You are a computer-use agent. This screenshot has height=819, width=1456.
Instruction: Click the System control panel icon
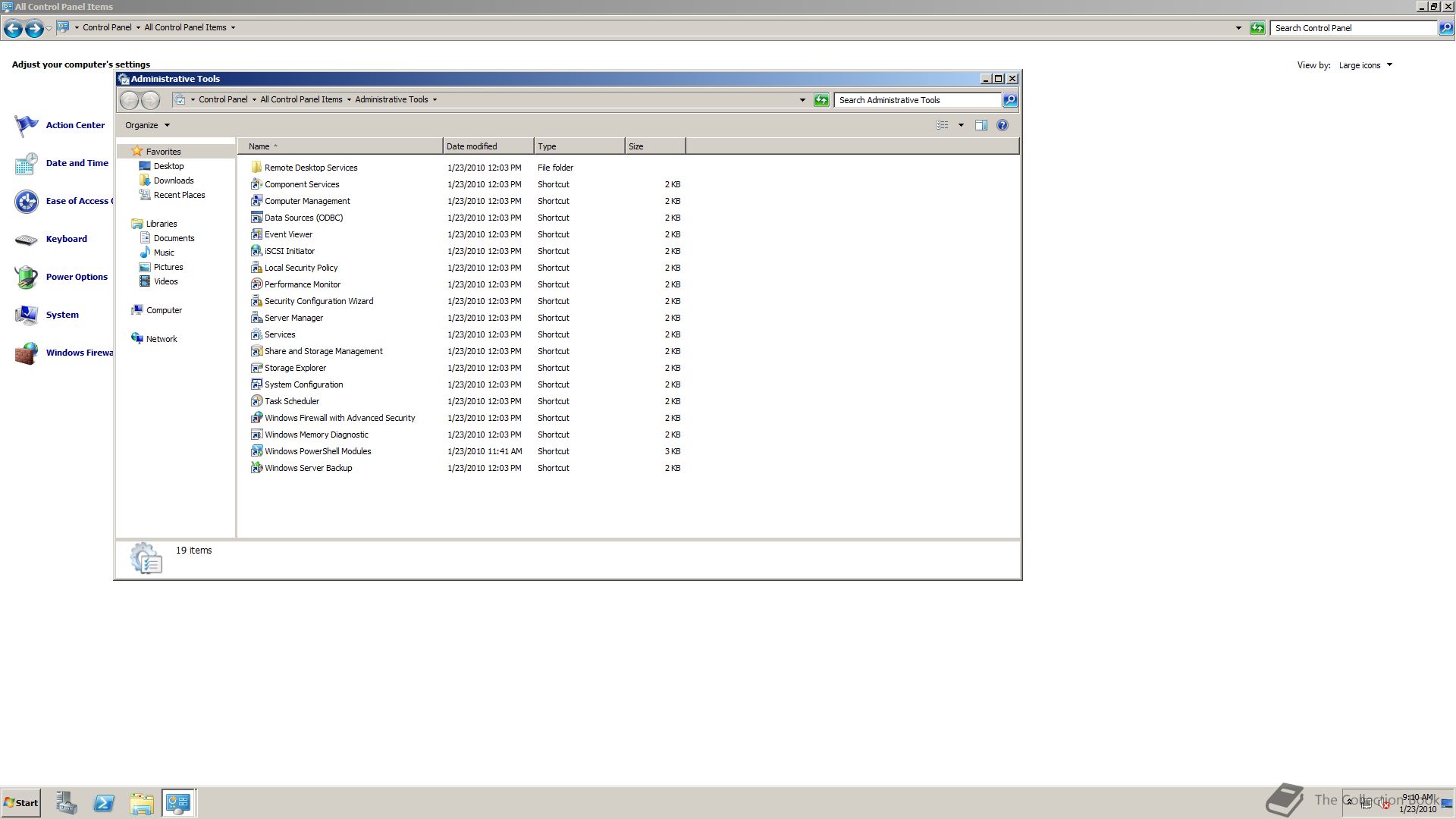(x=27, y=315)
